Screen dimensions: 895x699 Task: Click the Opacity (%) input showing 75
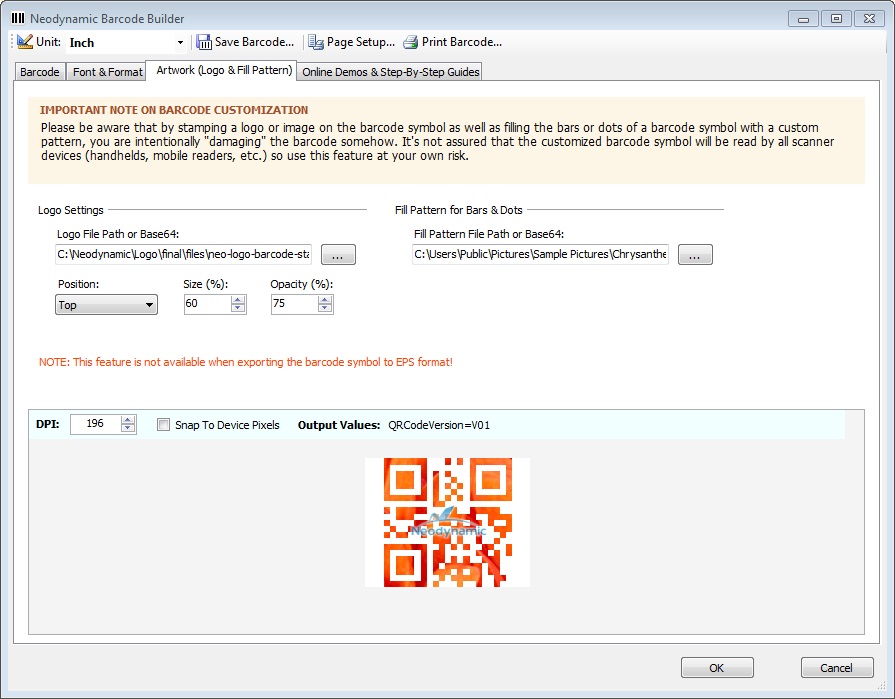pos(294,304)
